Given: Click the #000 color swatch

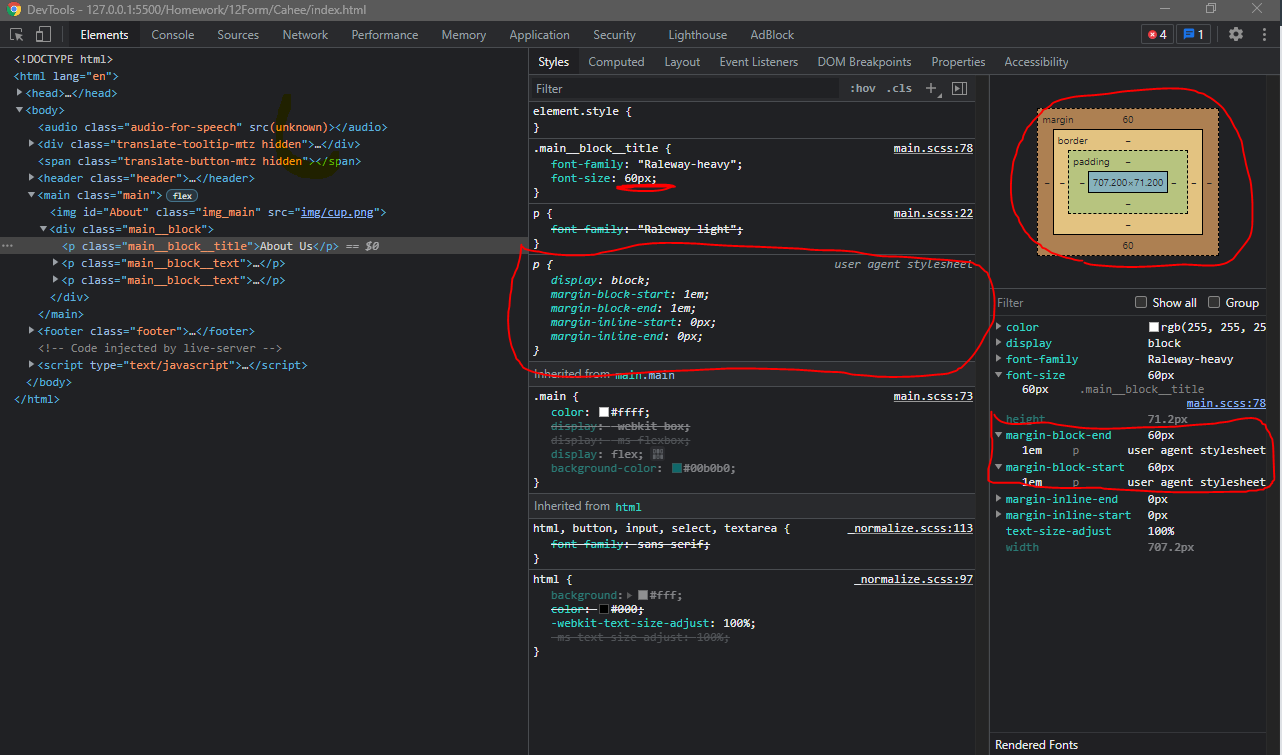Looking at the screenshot, I should [x=604, y=609].
